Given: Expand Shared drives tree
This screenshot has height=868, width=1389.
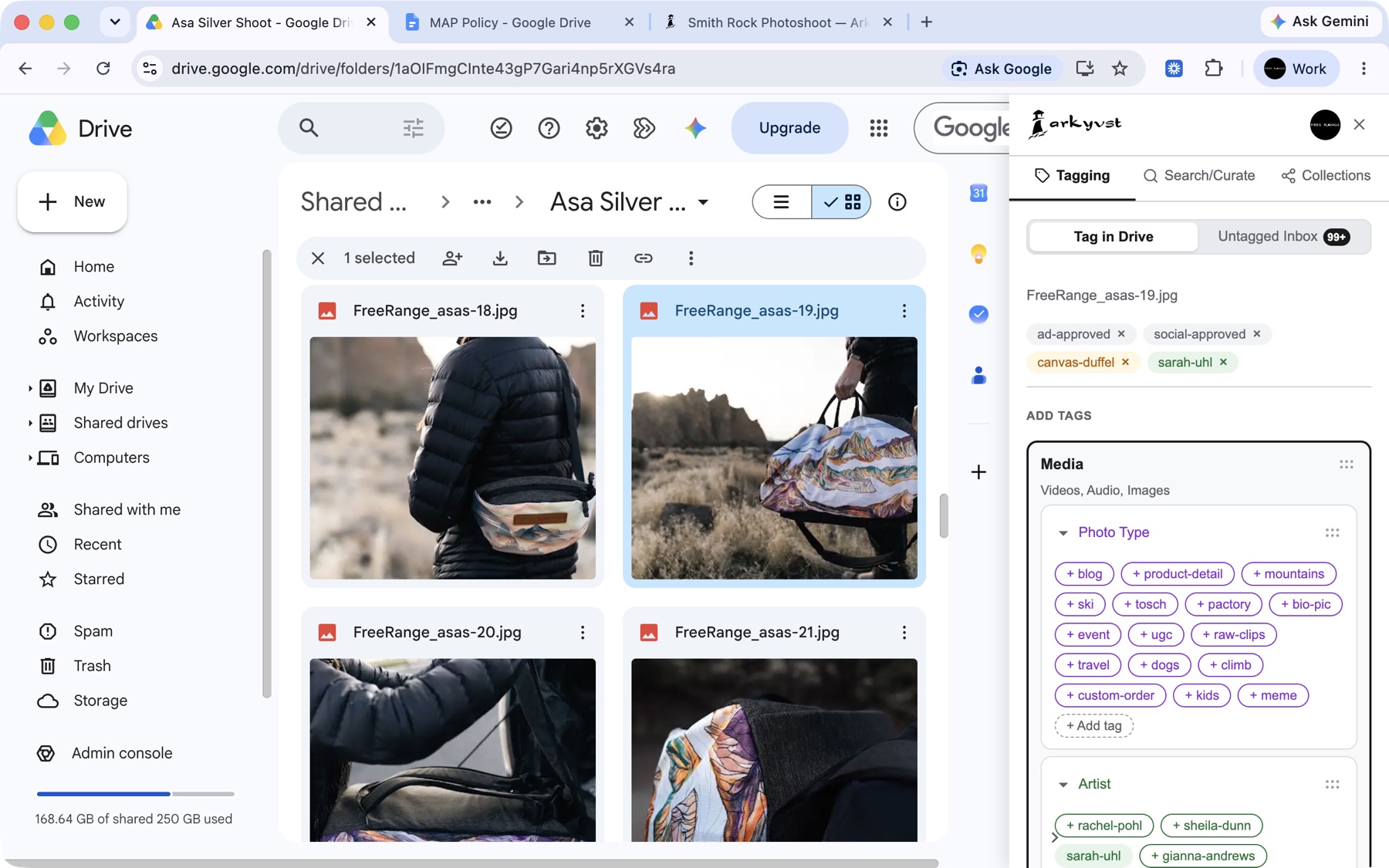Looking at the screenshot, I should (29, 423).
